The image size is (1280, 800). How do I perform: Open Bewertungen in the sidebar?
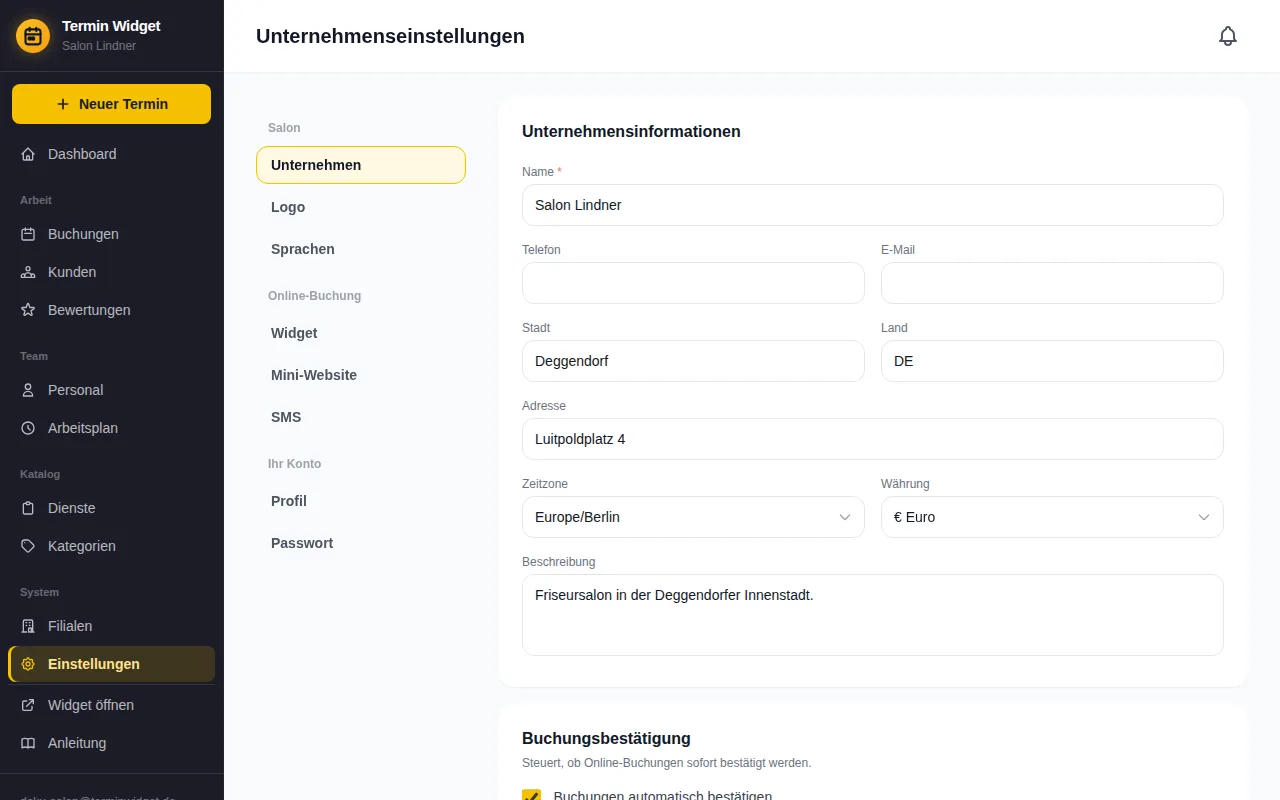(x=111, y=310)
